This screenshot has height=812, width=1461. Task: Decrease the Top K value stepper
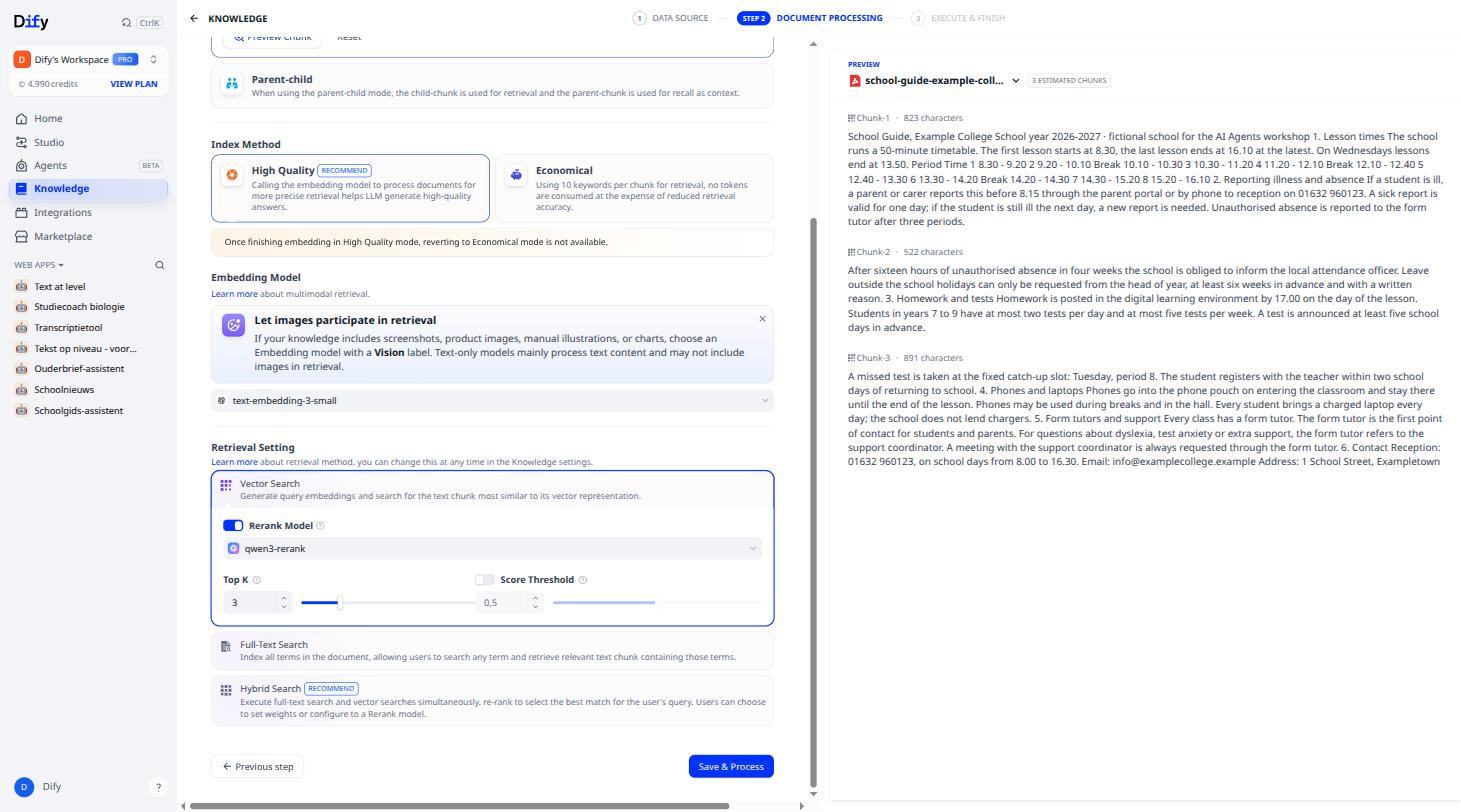pyautogui.click(x=284, y=607)
